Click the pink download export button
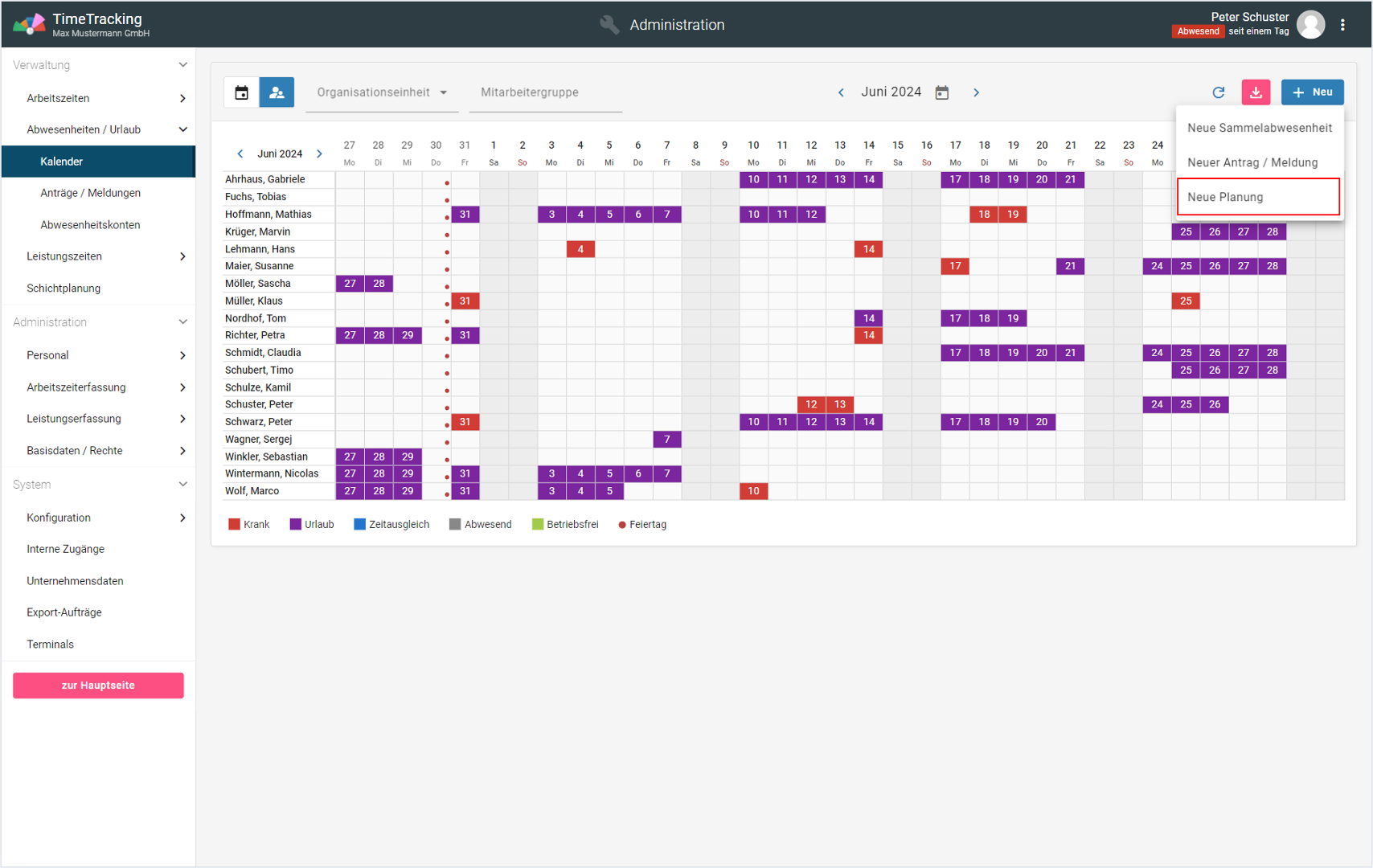Screen dimensions: 1373x868 tap(1255, 92)
